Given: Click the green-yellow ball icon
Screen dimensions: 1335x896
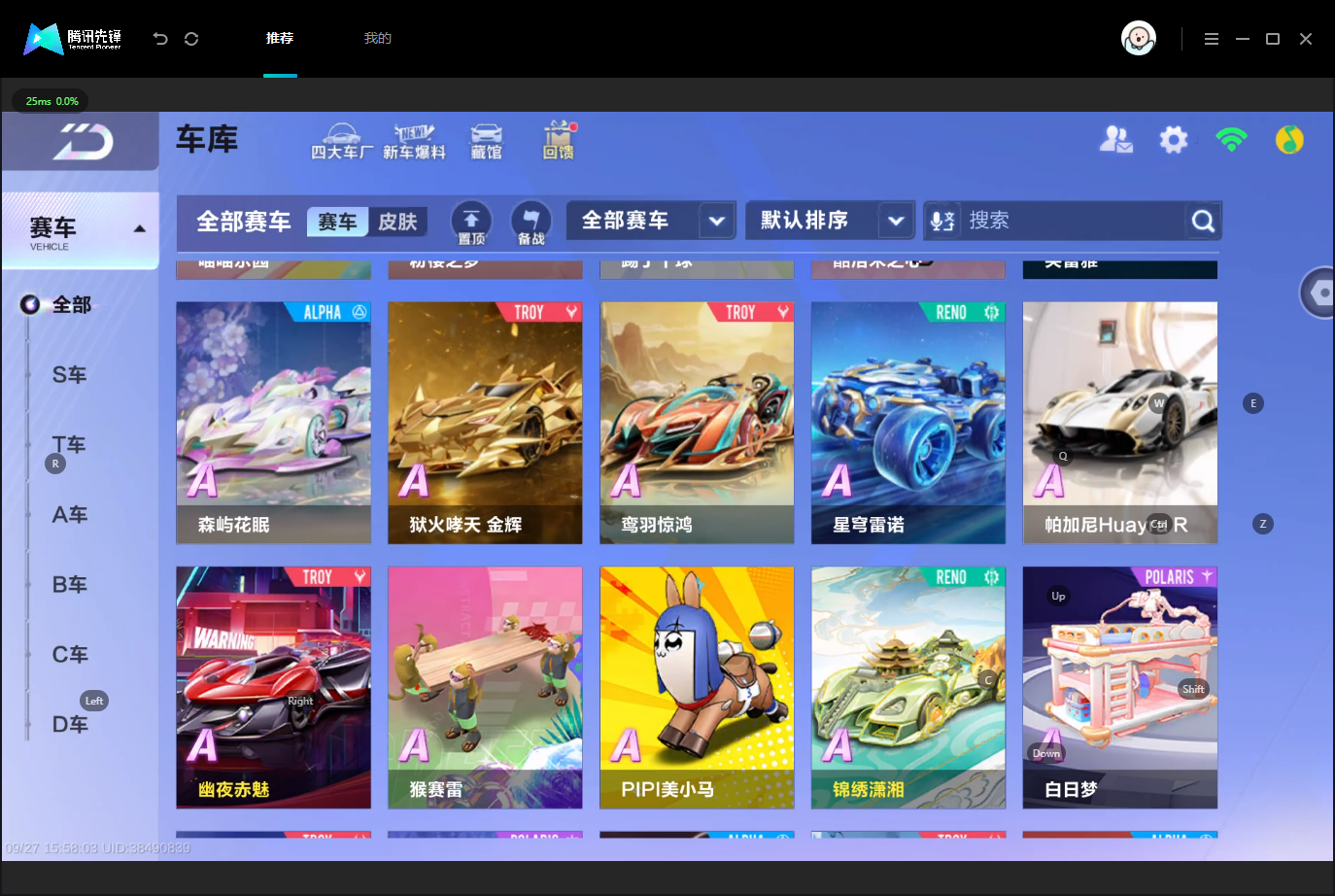Looking at the screenshot, I should (1289, 140).
